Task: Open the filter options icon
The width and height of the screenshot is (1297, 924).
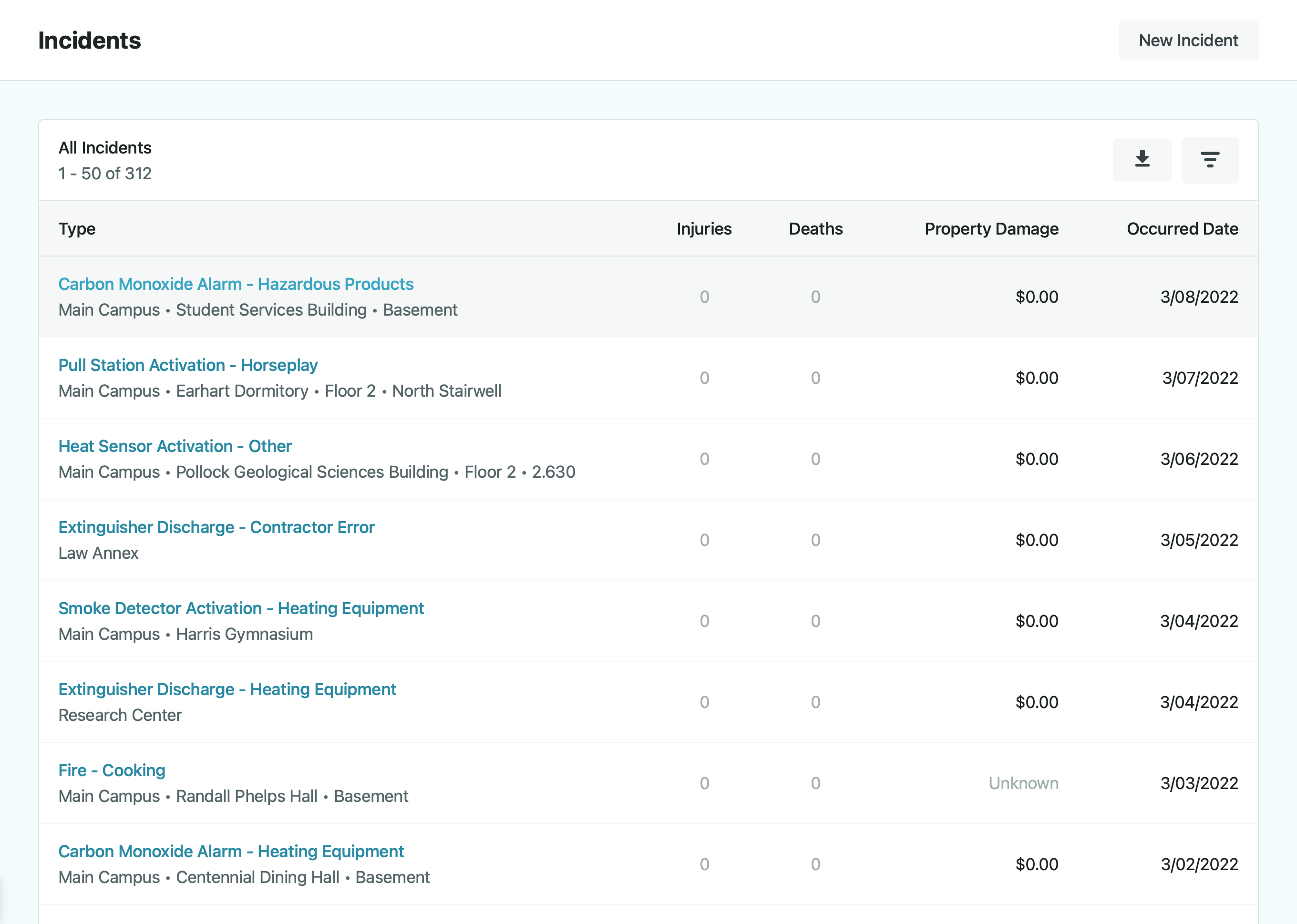Action: [1210, 160]
